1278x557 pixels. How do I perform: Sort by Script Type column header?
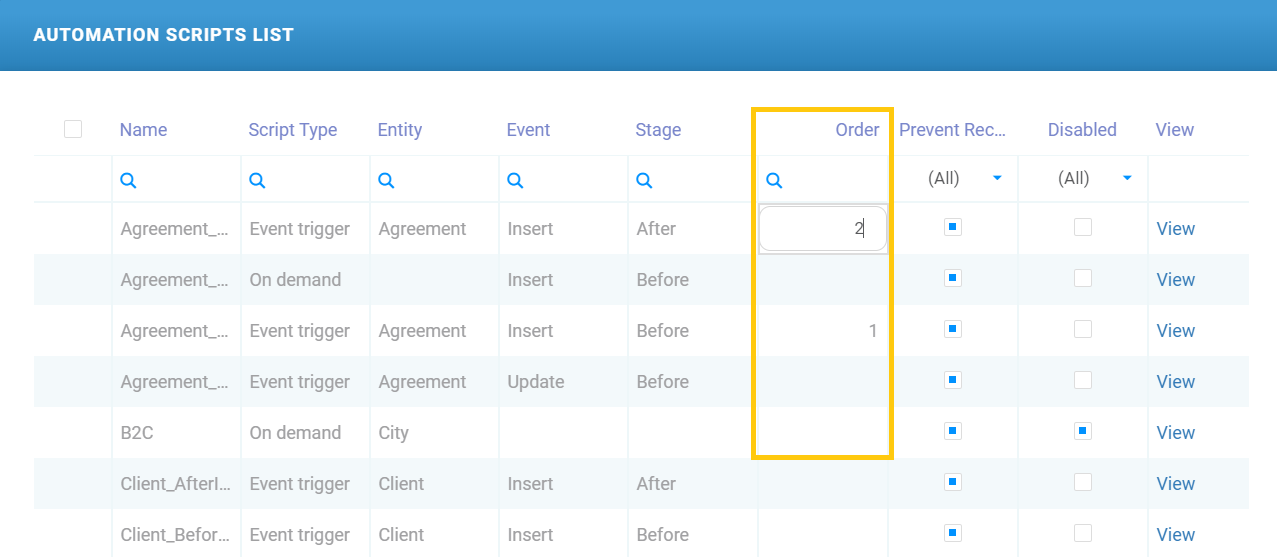[x=292, y=130]
